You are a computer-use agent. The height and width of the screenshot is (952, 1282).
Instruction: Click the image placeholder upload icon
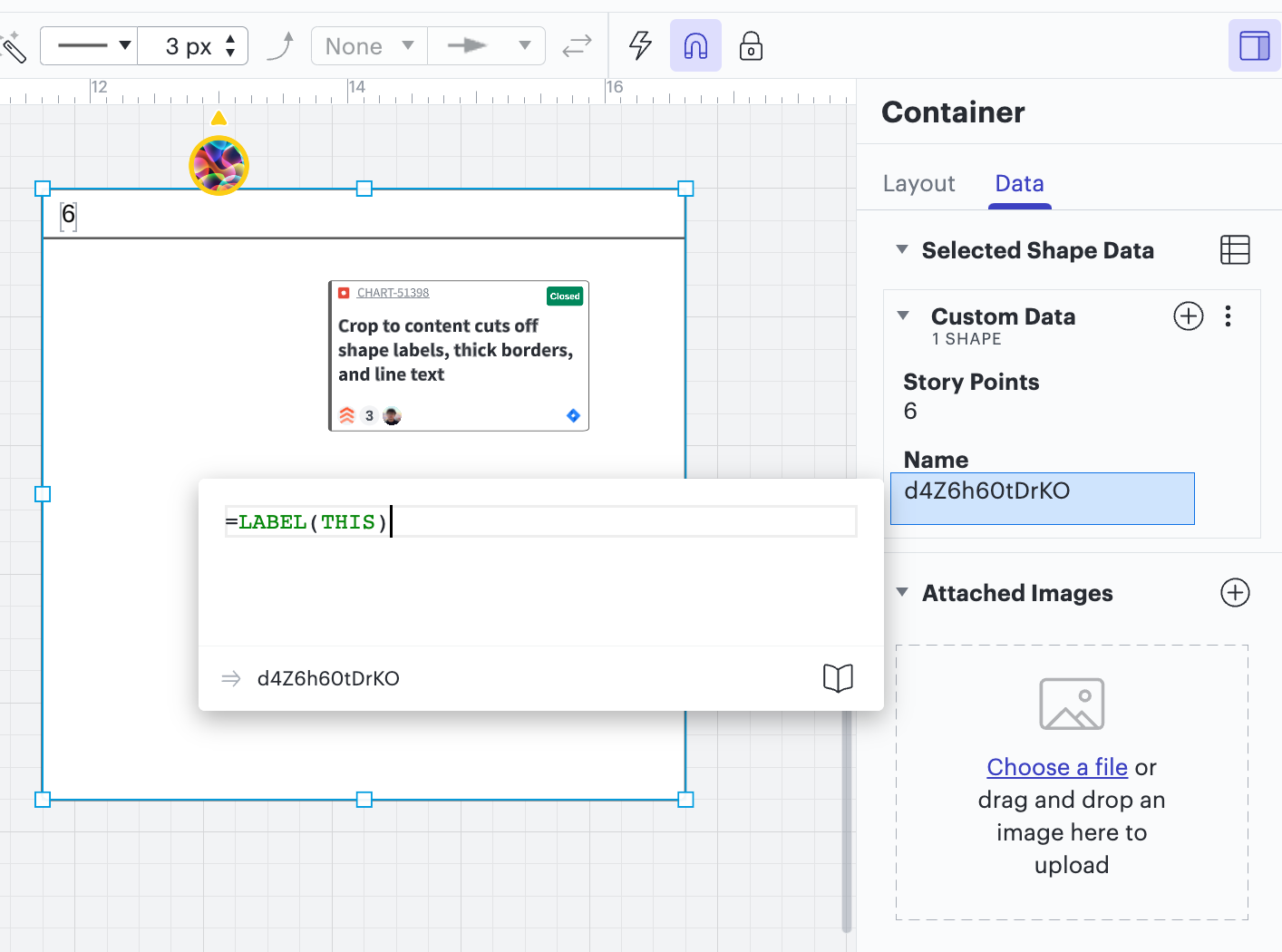[1072, 704]
